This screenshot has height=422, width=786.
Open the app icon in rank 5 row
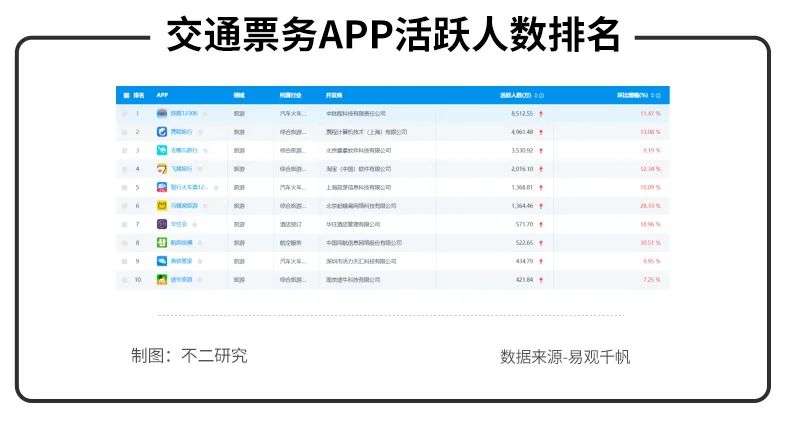click(162, 187)
